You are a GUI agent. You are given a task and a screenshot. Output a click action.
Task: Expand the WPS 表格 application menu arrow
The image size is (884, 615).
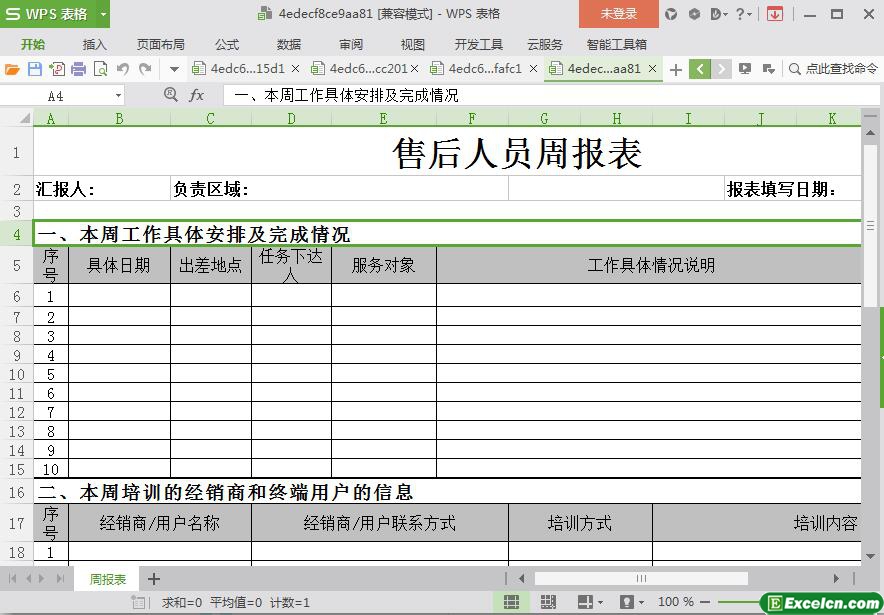click(103, 14)
